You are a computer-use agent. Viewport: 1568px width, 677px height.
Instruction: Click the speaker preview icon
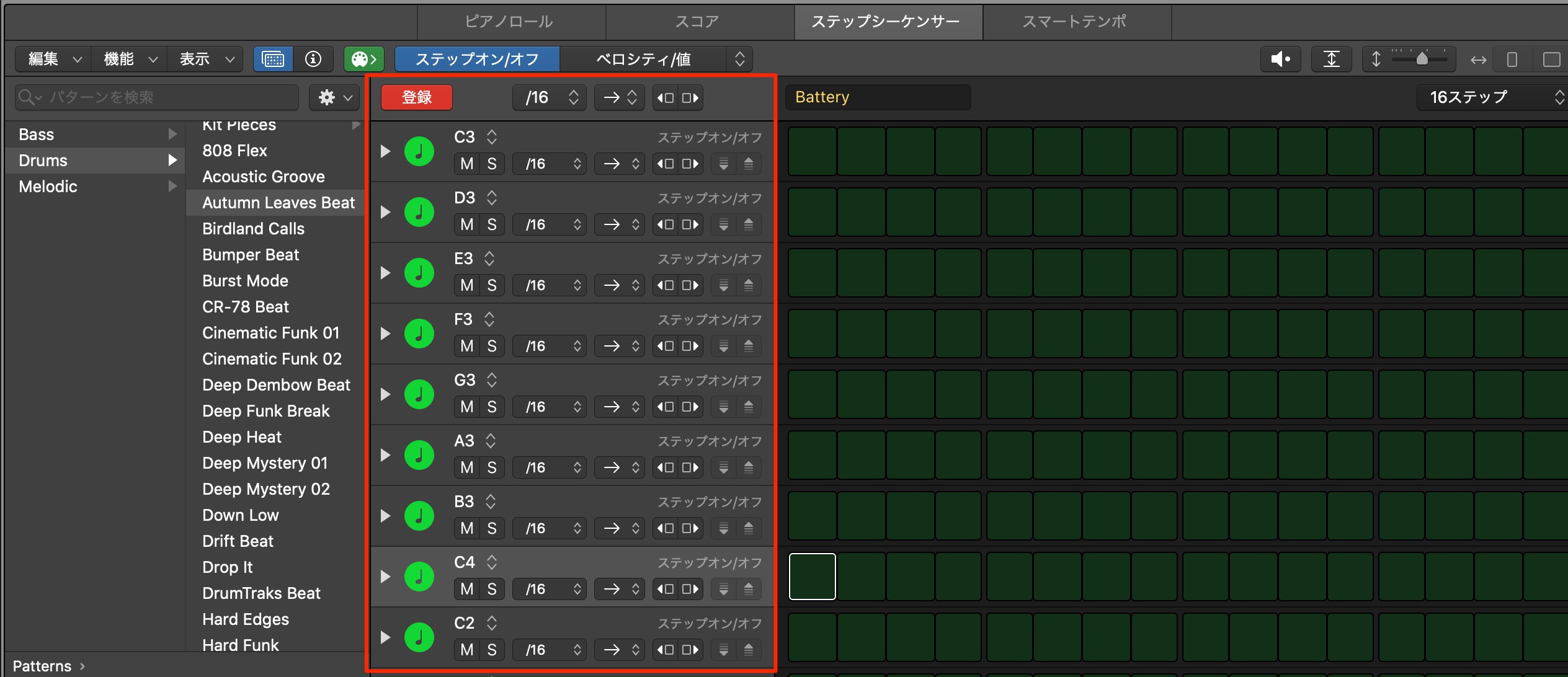pyautogui.click(x=1280, y=59)
